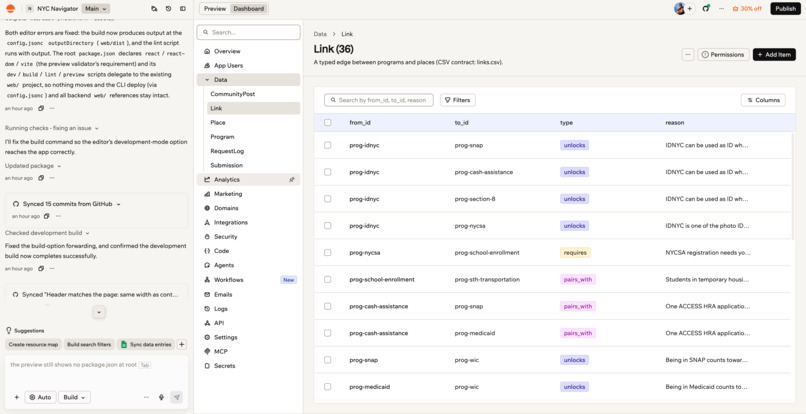Unpin Analytics using its pin icon
806x414 pixels.
292,179
